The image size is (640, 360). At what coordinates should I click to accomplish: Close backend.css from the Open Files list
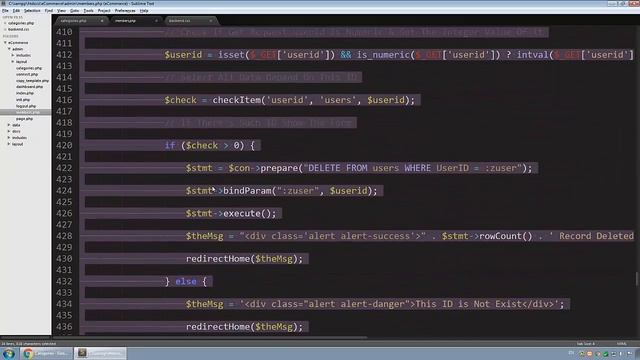pyautogui.click(x=5, y=29)
